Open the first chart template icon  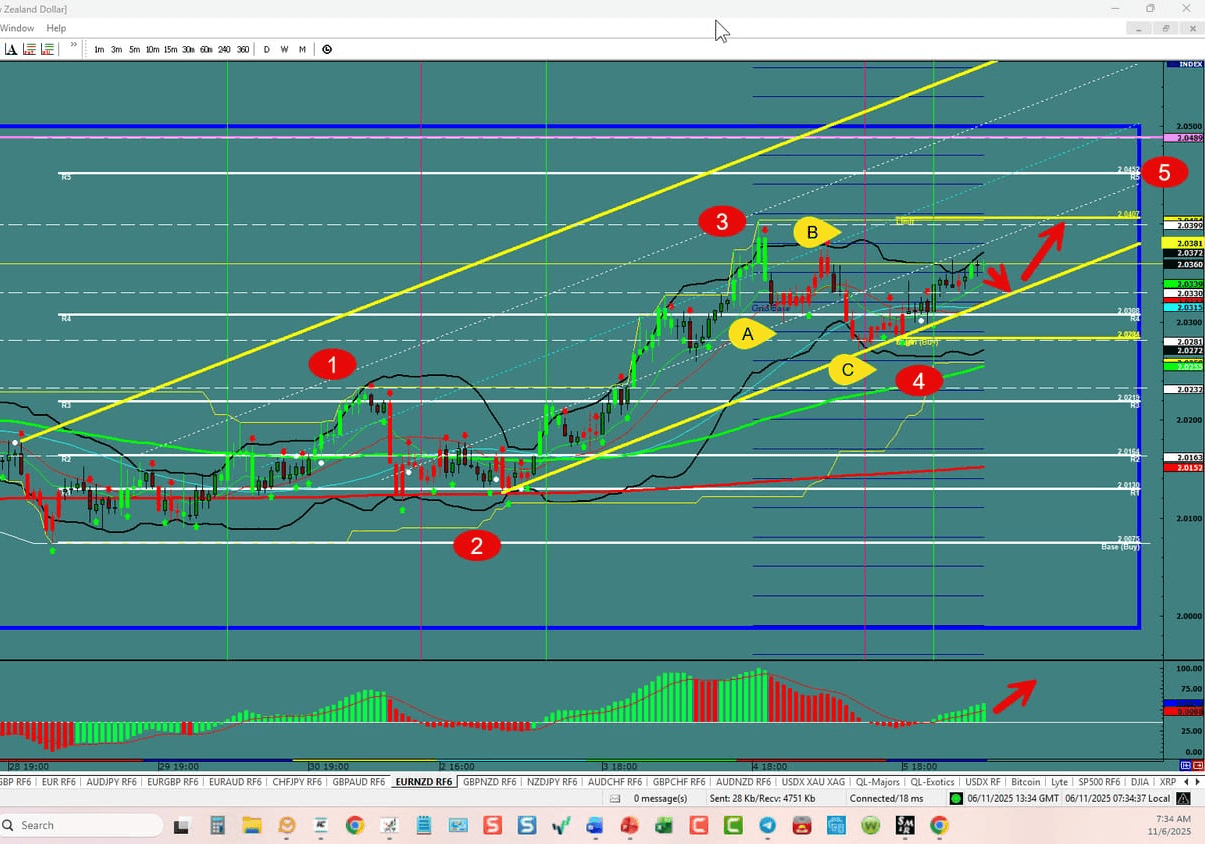27,48
